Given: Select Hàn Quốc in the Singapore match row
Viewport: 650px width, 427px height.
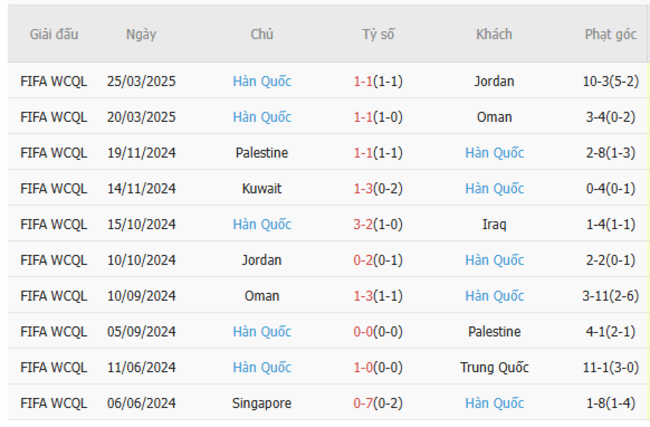Looking at the screenshot, I should point(494,403).
